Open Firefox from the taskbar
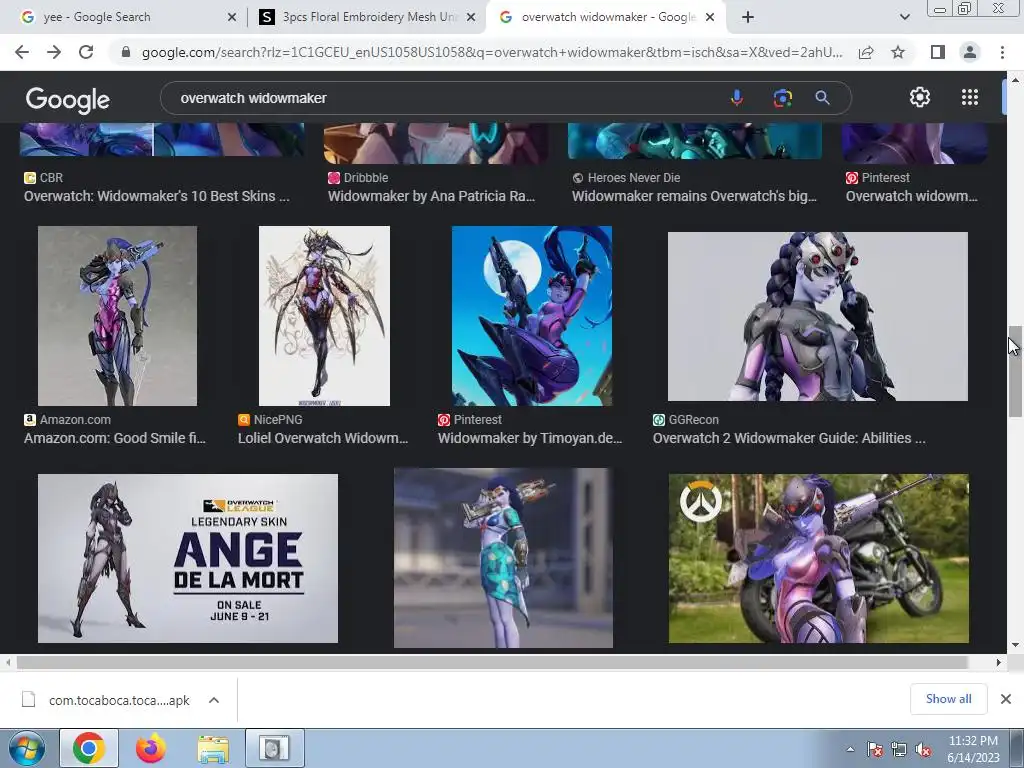Screen dimensions: 1024x768 coord(151,748)
